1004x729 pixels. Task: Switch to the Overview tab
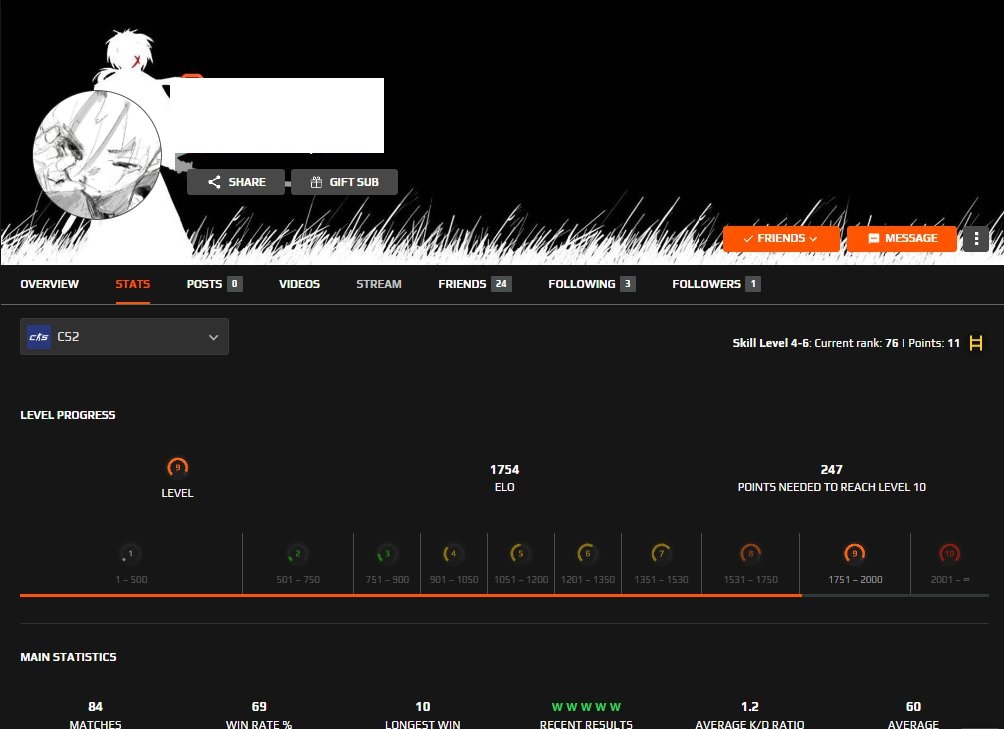click(x=49, y=284)
